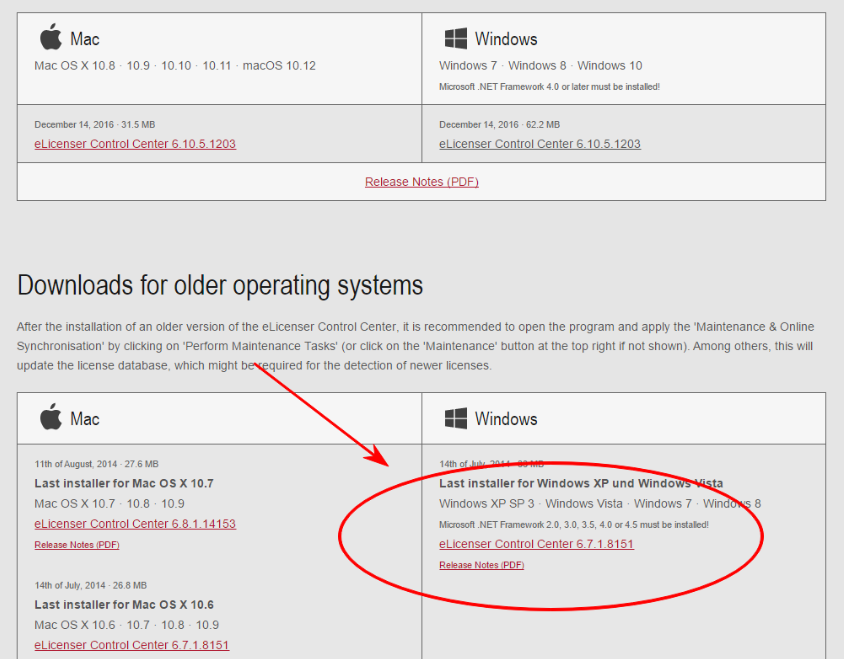
Task: Click 'December 14, 2016 · 31.5 MB' text
Action: 95,125
